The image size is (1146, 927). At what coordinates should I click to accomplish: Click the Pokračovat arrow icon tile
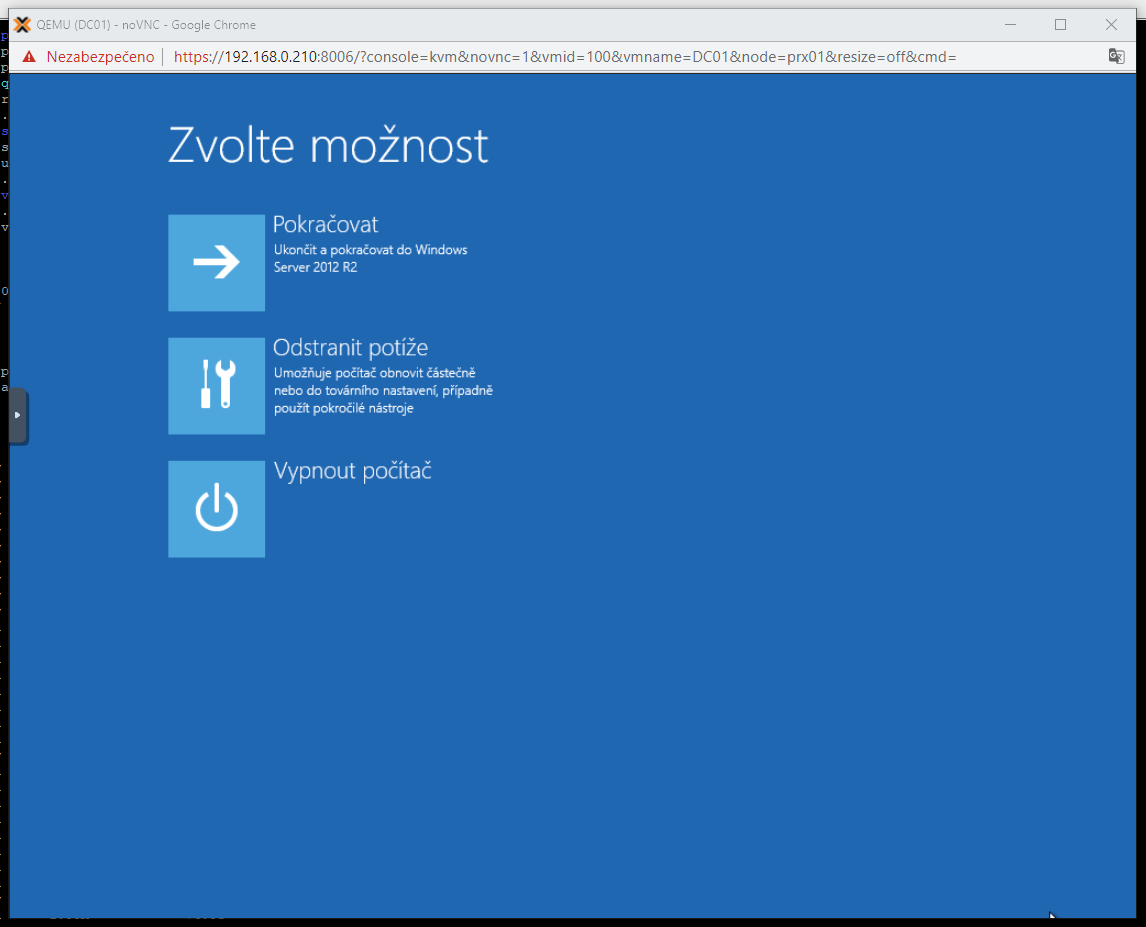[216, 263]
